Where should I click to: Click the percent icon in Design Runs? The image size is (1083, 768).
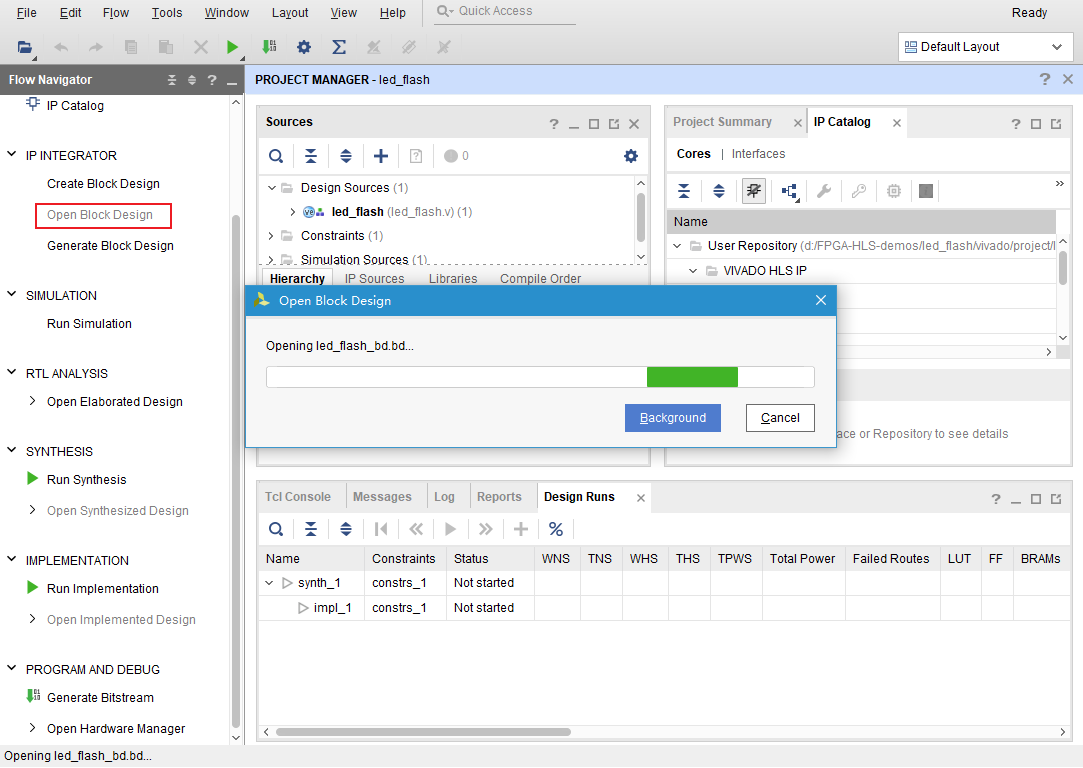(x=556, y=529)
